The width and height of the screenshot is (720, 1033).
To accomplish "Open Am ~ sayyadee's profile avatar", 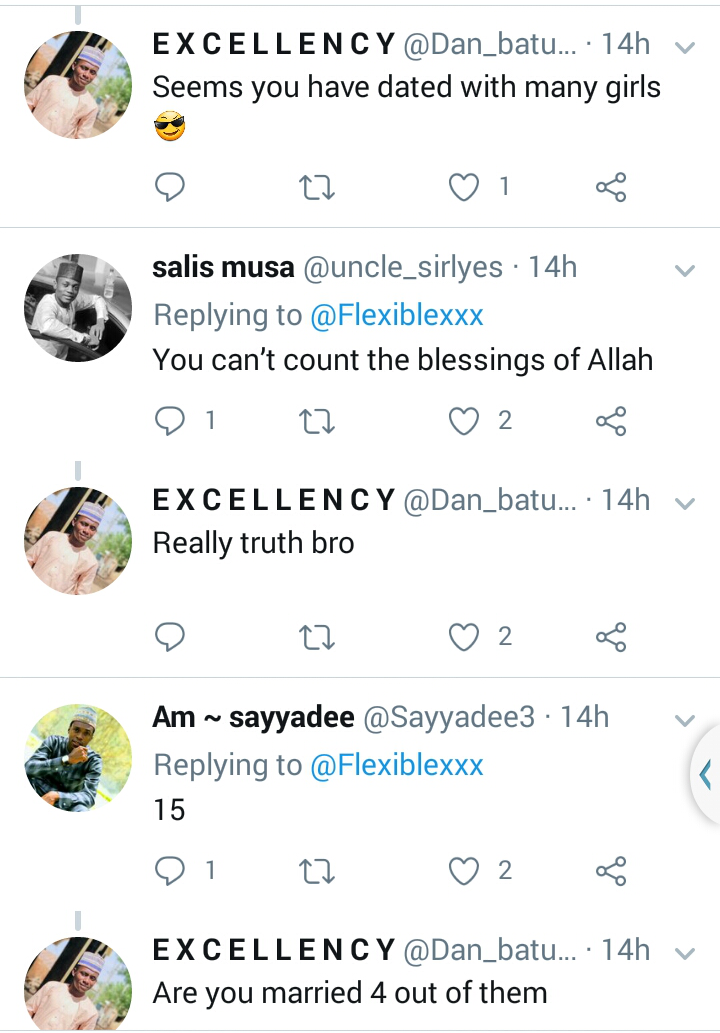I will click(x=78, y=758).
